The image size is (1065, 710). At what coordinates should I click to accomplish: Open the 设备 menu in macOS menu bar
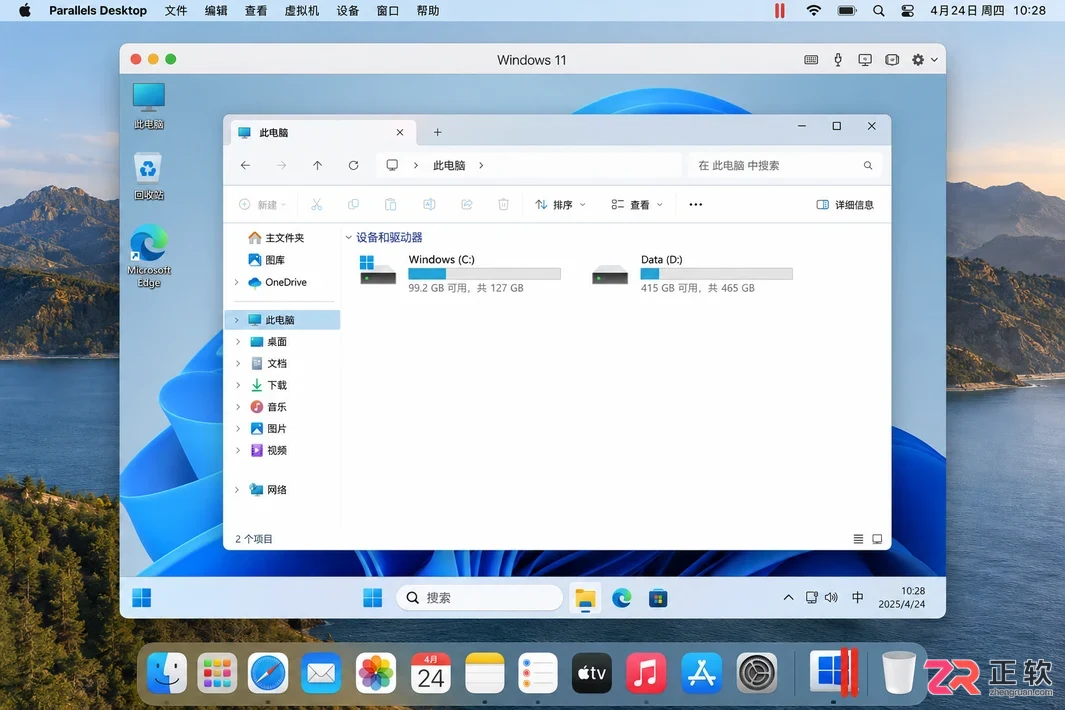pos(348,10)
